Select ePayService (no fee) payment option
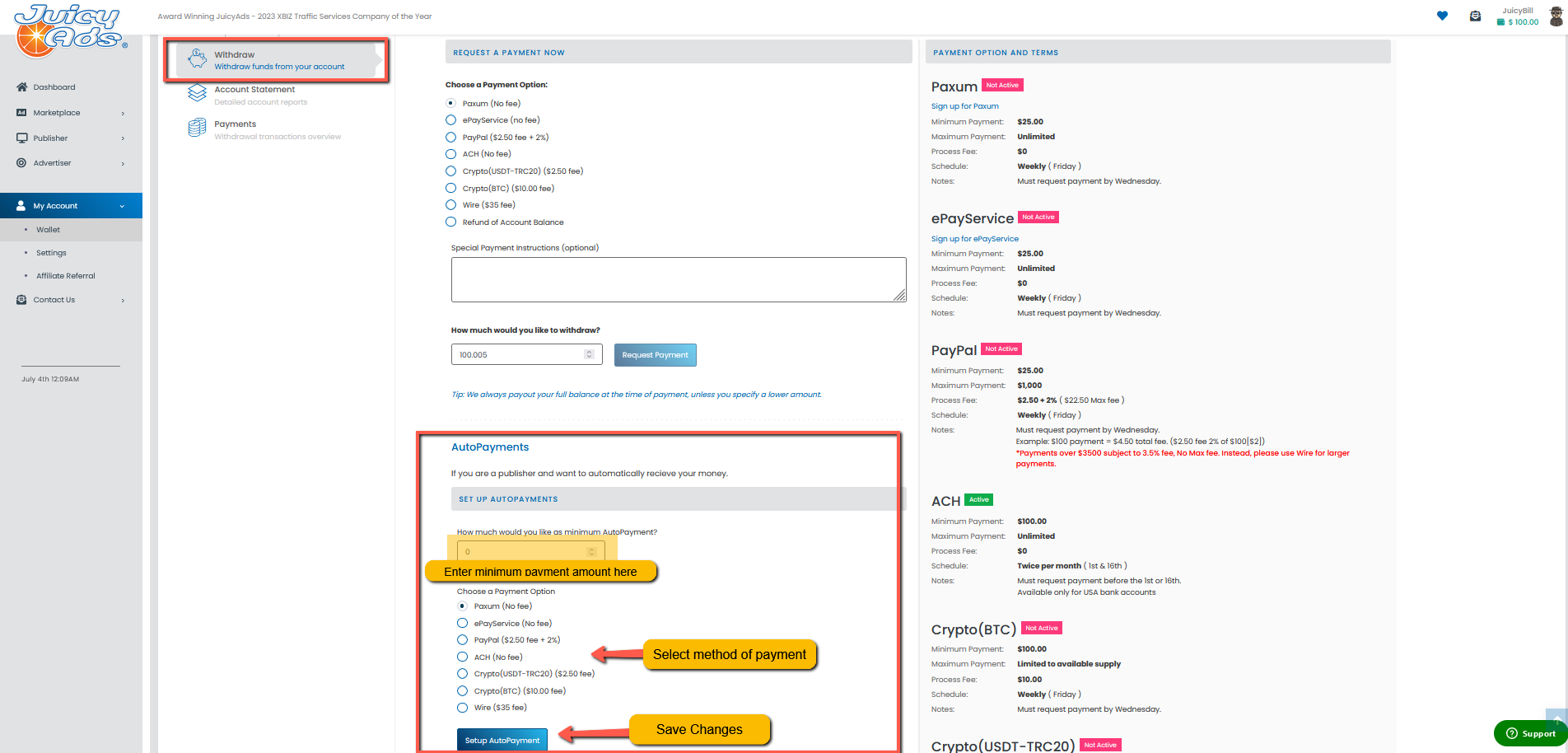This screenshot has width=1568, height=753. point(450,120)
